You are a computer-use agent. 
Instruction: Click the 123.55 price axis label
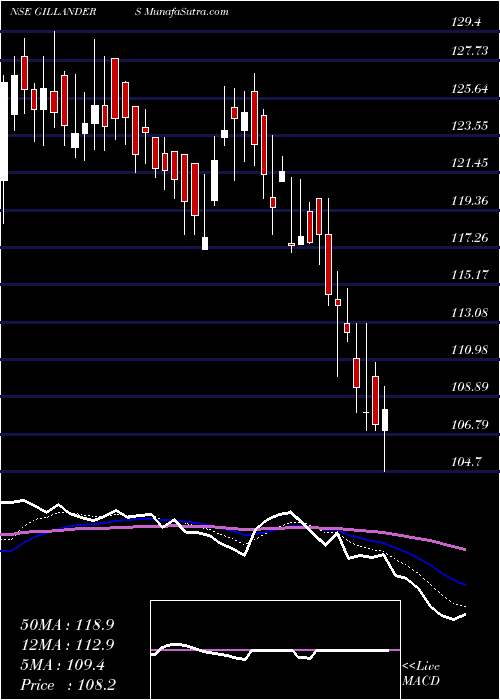470,126
